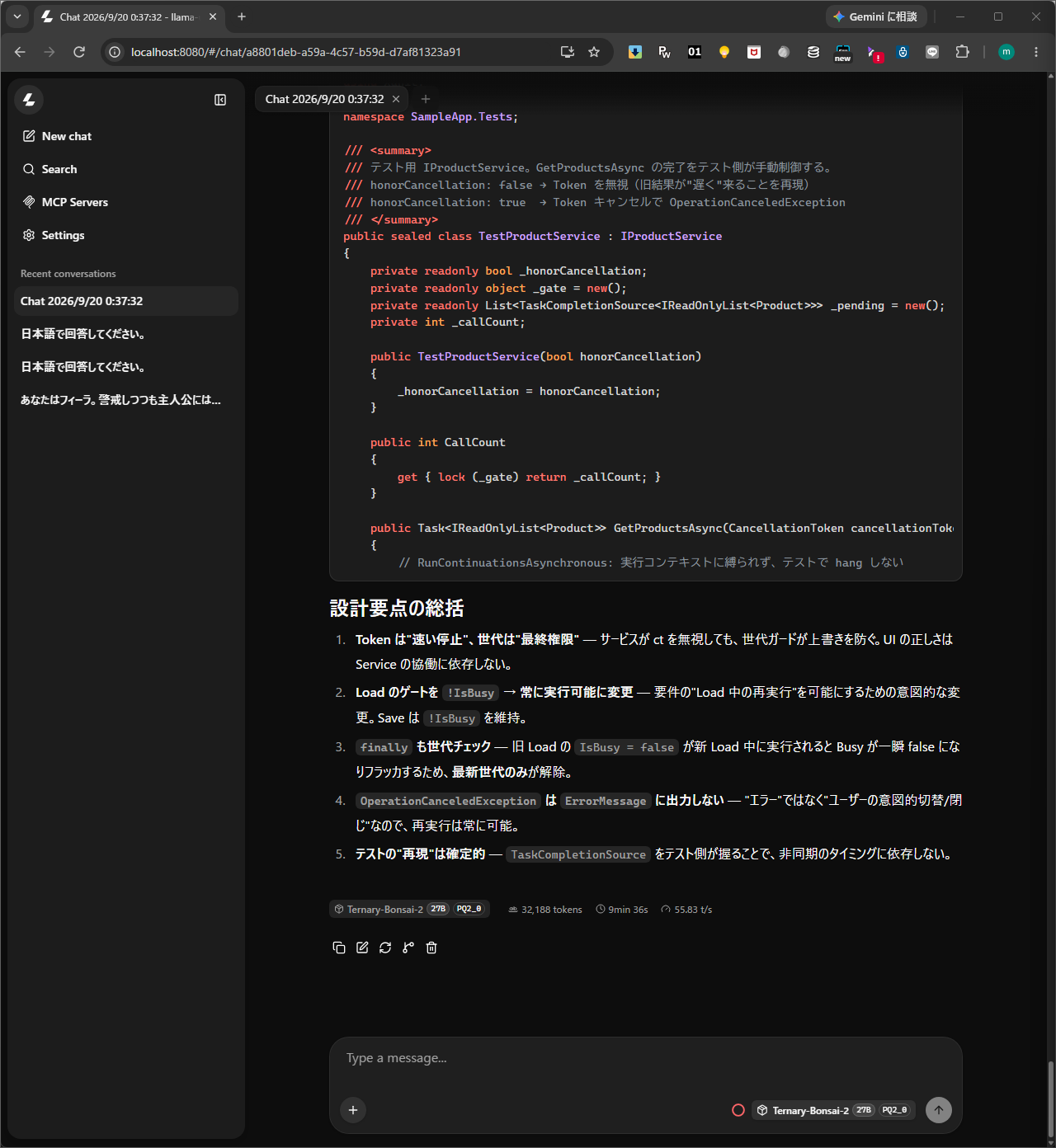Collapse the sidebar with panel toggle icon
This screenshot has height=1148, width=1056.
pos(220,100)
